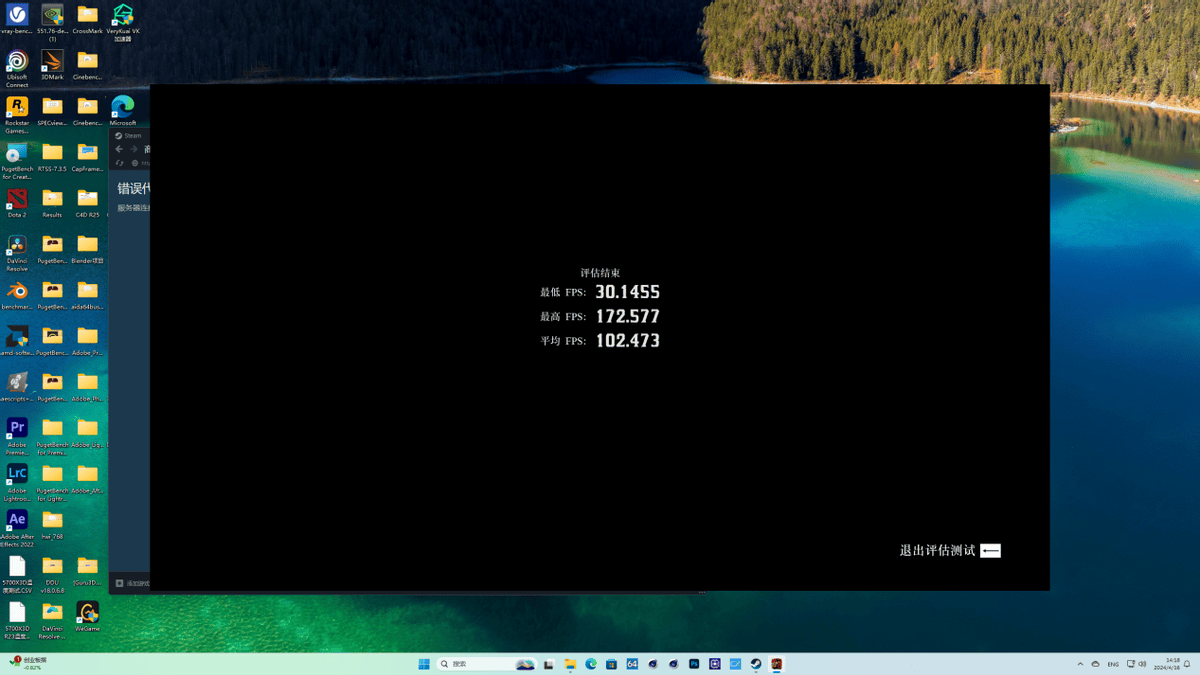Launch Adobe After Effects 2022 shortcut
This screenshot has height=675, width=1200.
click(x=17, y=520)
